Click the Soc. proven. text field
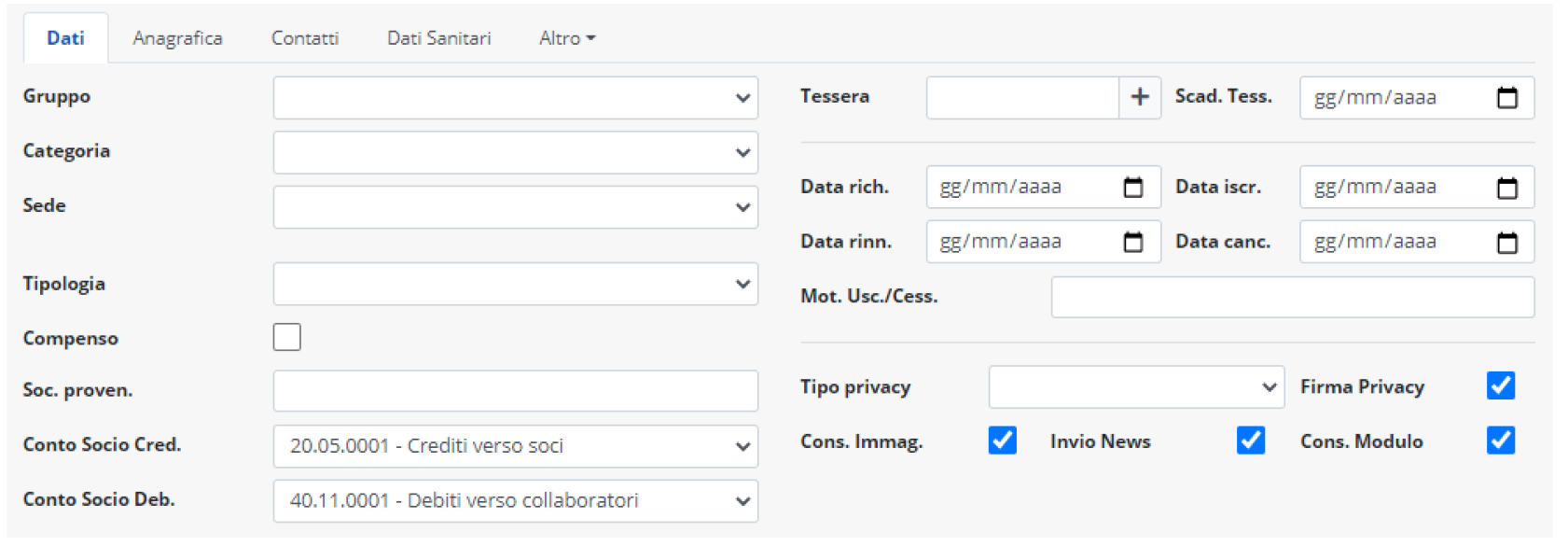Image resolution: width=1568 pixels, height=546 pixels. tap(515, 391)
